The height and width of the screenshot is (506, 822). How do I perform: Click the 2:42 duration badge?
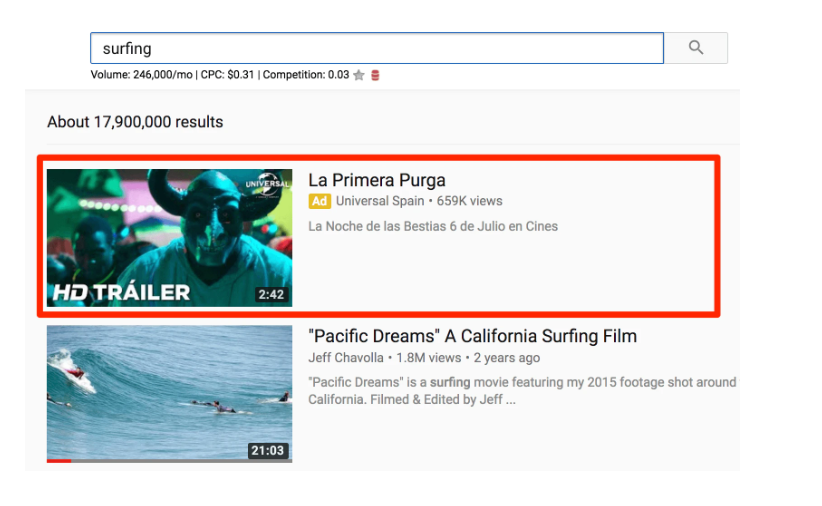pyautogui.click(x=272, y=294)
